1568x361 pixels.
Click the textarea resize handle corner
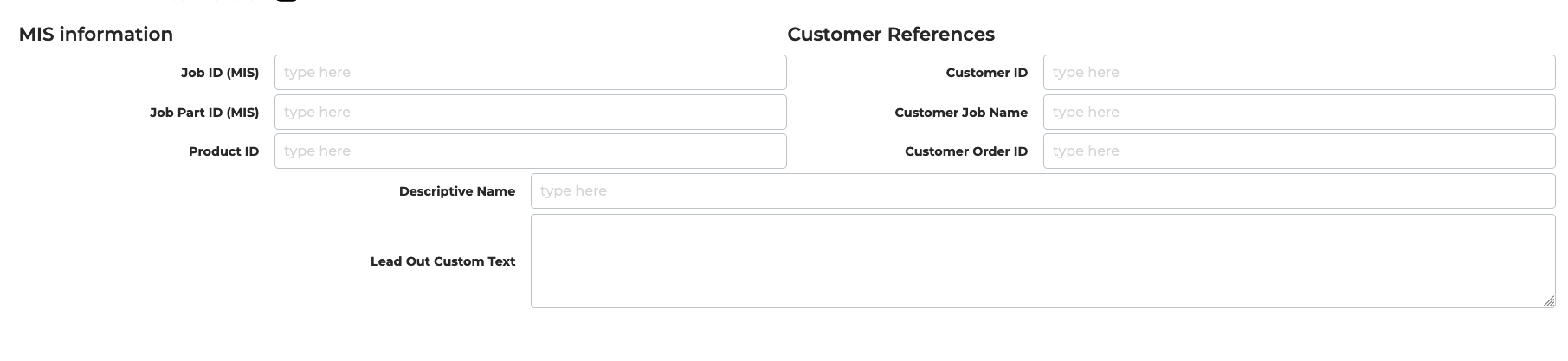coord(1548,300)
